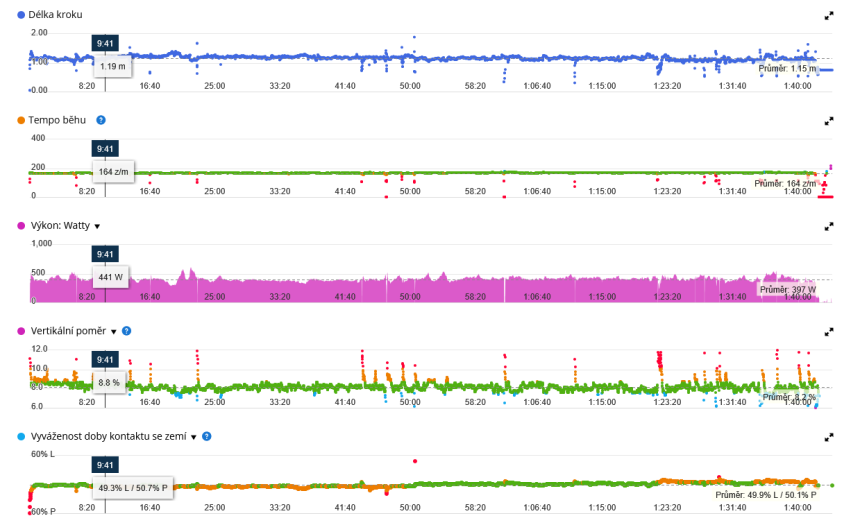Open help for Vertikální poměr
The image size is (860, 525).
click(x=127, y=331)
